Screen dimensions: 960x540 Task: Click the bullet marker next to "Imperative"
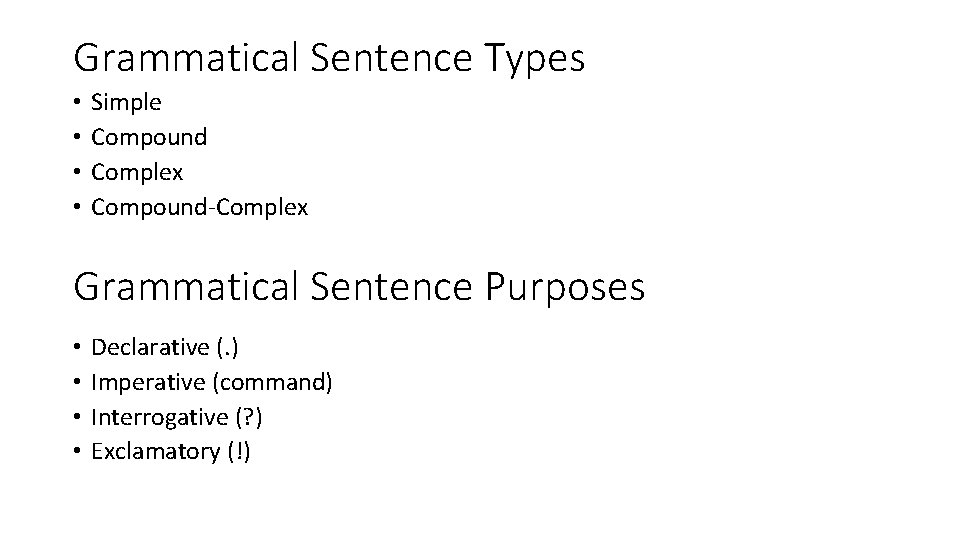[x=77, y=382]
